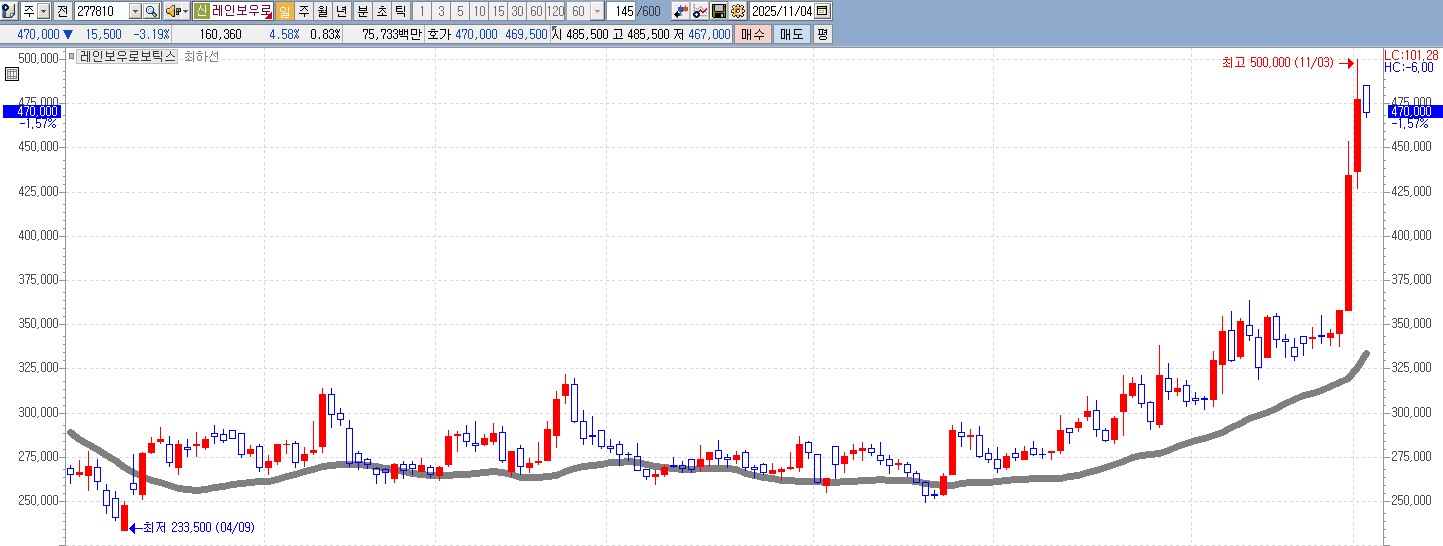Switch to 초 second chart period

(382, 11)
